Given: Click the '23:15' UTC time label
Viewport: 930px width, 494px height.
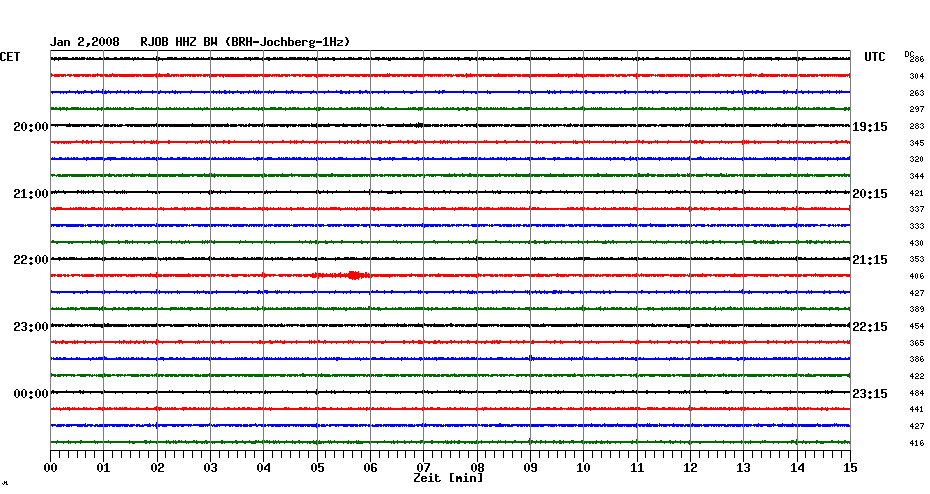Looking at the screenshot, I should click(x=870, y=394).
